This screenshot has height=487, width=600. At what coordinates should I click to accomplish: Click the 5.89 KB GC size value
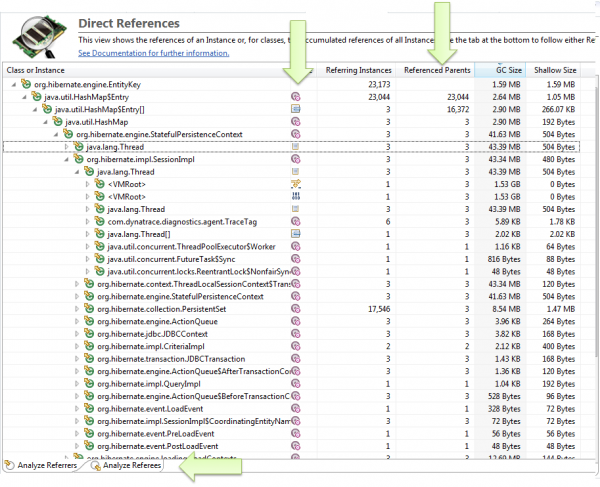click(x=507, y=222)
